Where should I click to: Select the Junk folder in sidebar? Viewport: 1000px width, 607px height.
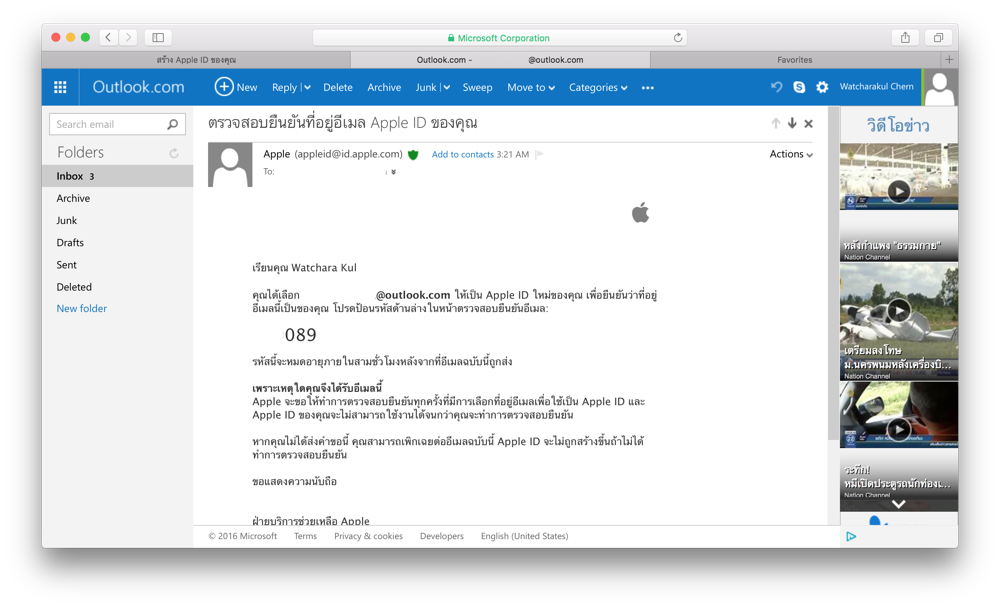(x=67, y=220)
